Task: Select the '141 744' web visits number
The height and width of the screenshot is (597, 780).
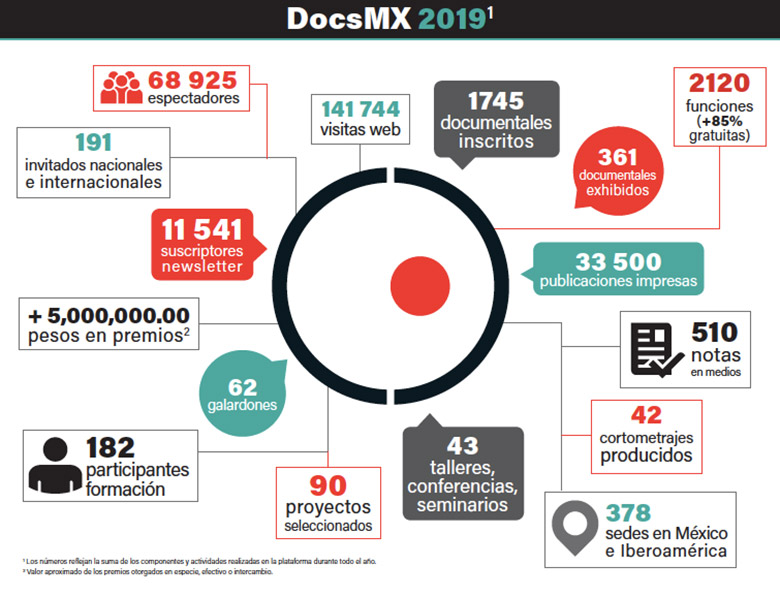Action: 360,109
